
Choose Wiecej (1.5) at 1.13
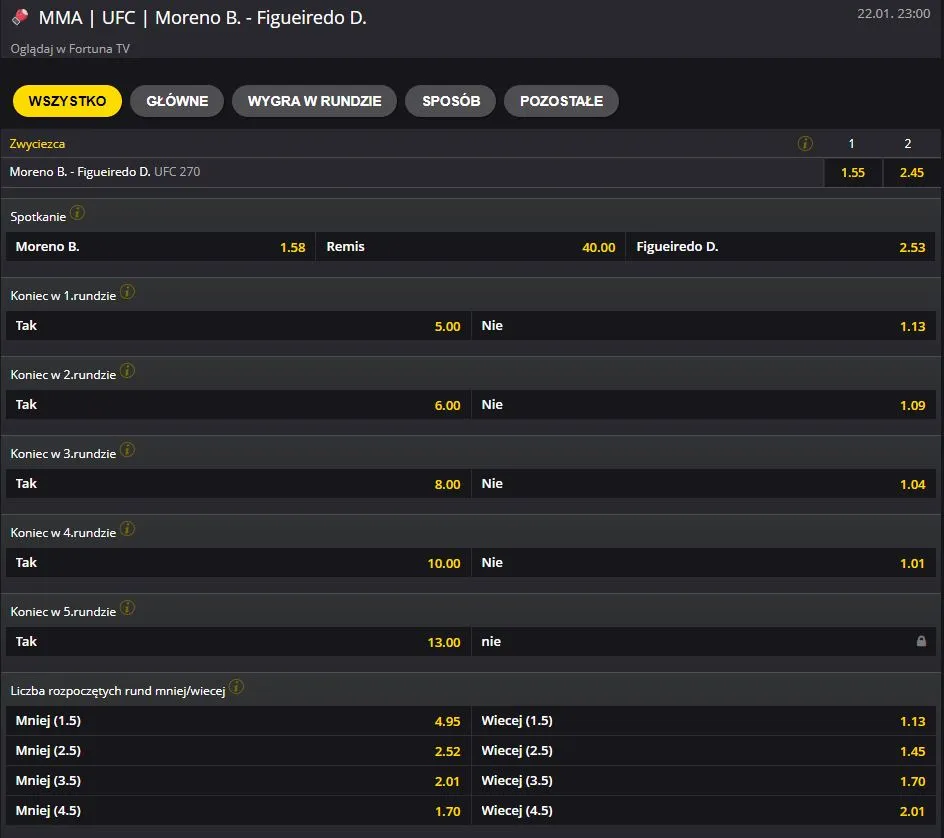(x=703, y=721)
